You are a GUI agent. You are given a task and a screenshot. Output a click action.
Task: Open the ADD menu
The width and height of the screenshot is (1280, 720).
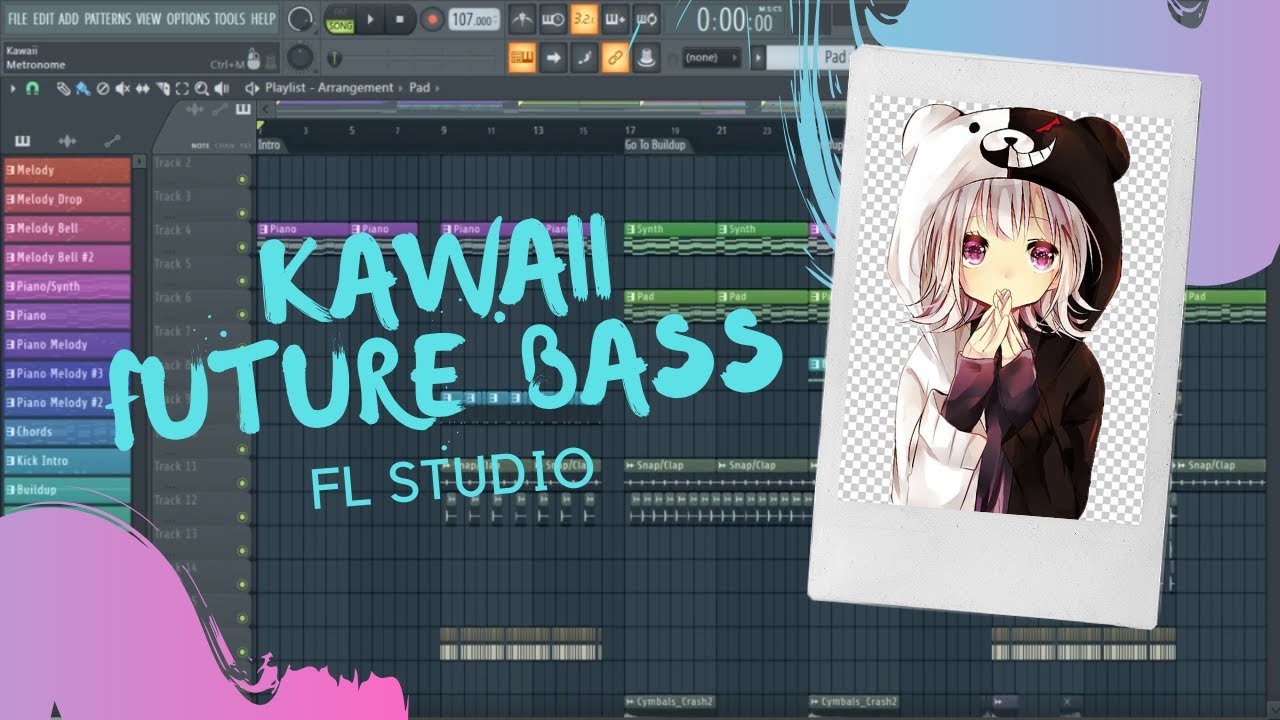69,19
